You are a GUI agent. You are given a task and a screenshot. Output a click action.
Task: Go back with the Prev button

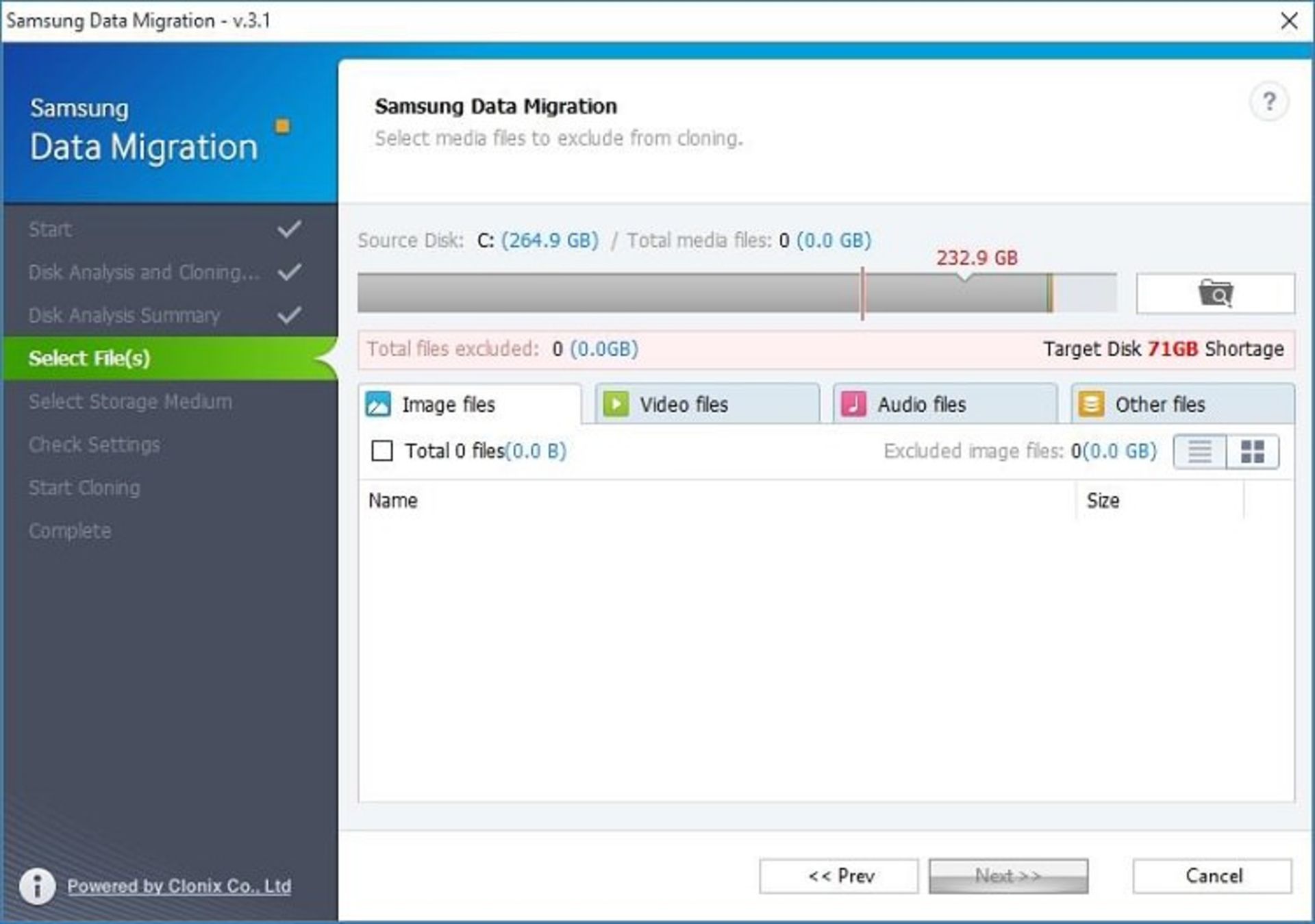[x=839, y=876]
